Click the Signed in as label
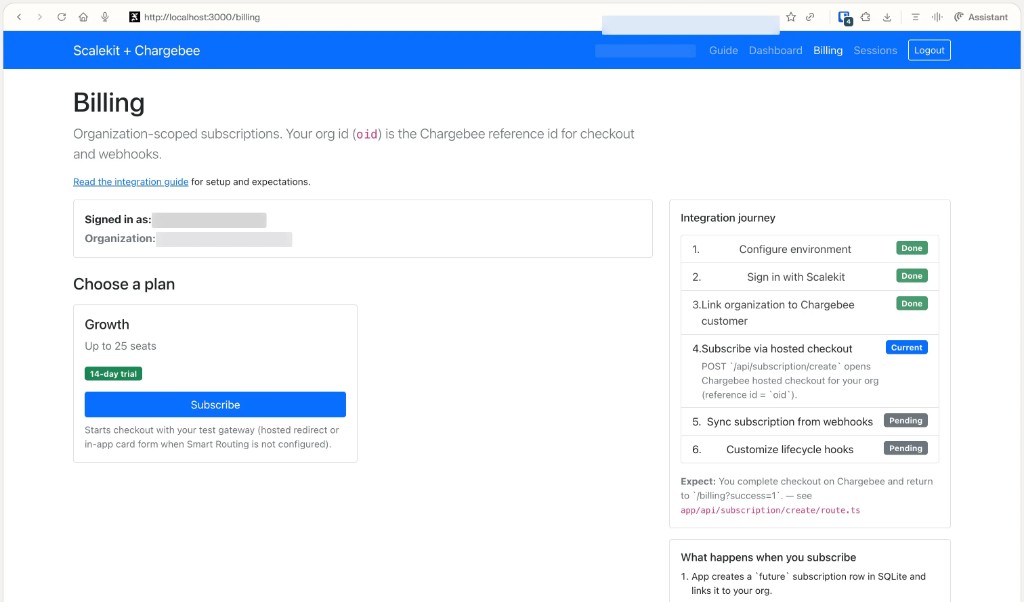The image size is (1024, 602). (x=118, y=219)
